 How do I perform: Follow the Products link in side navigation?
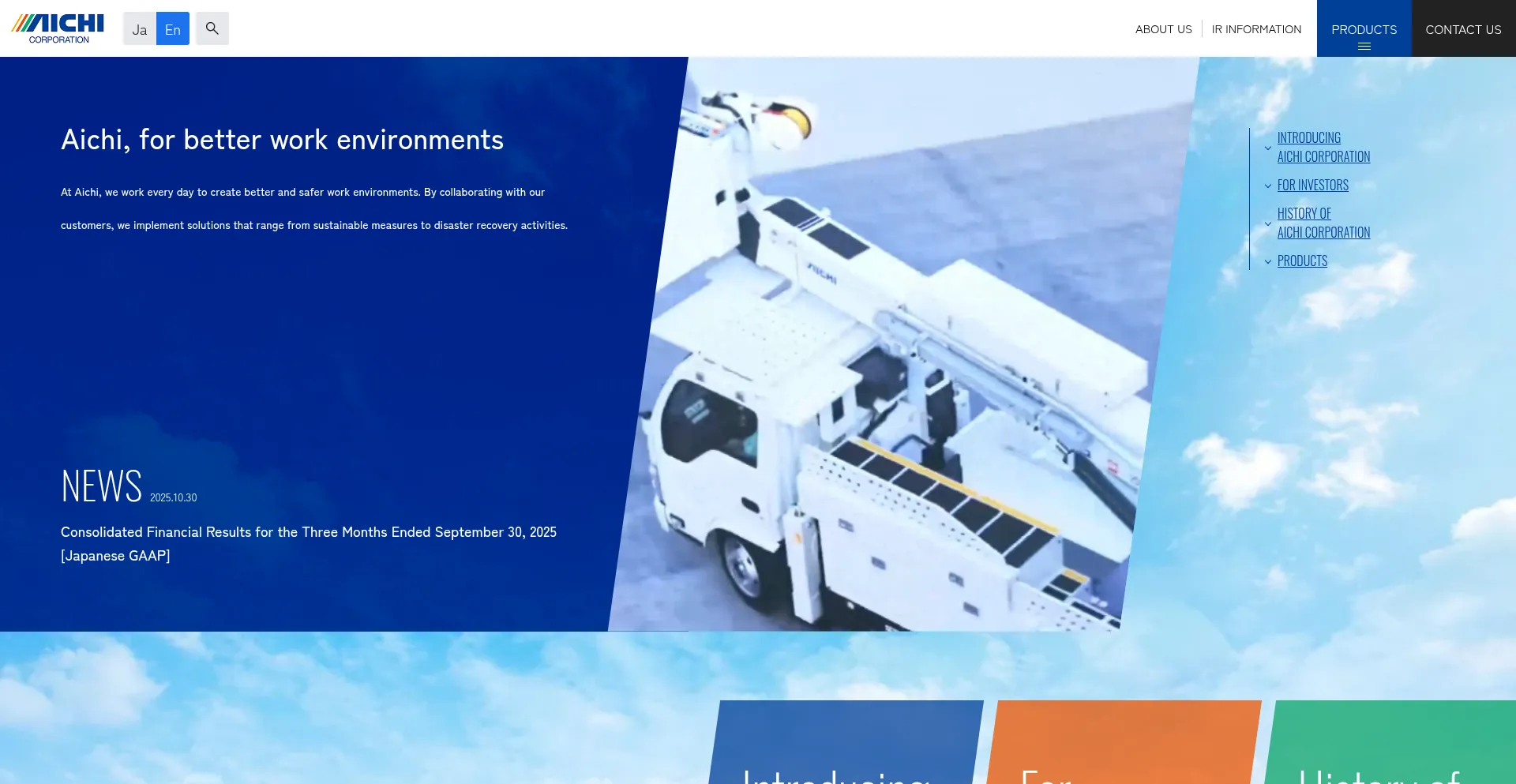[x=1302, y=261]
